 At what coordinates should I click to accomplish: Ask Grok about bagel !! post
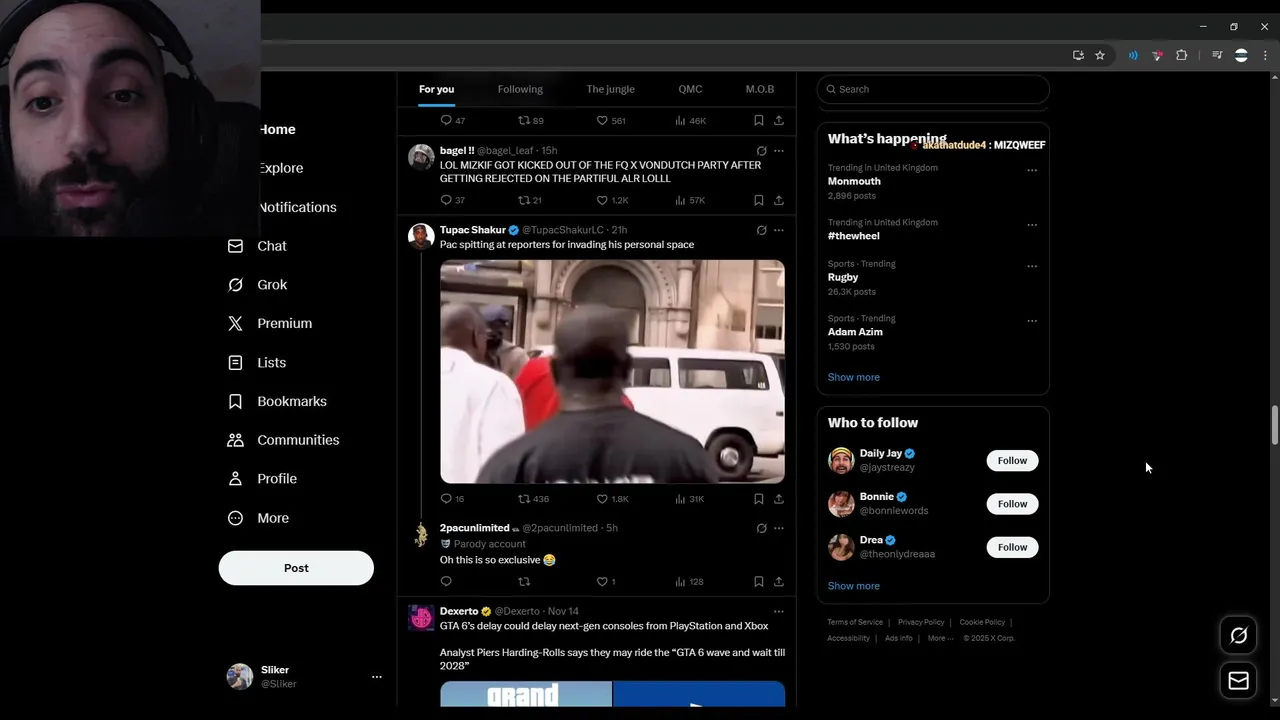pyautogui.click(x=761, y=151)
